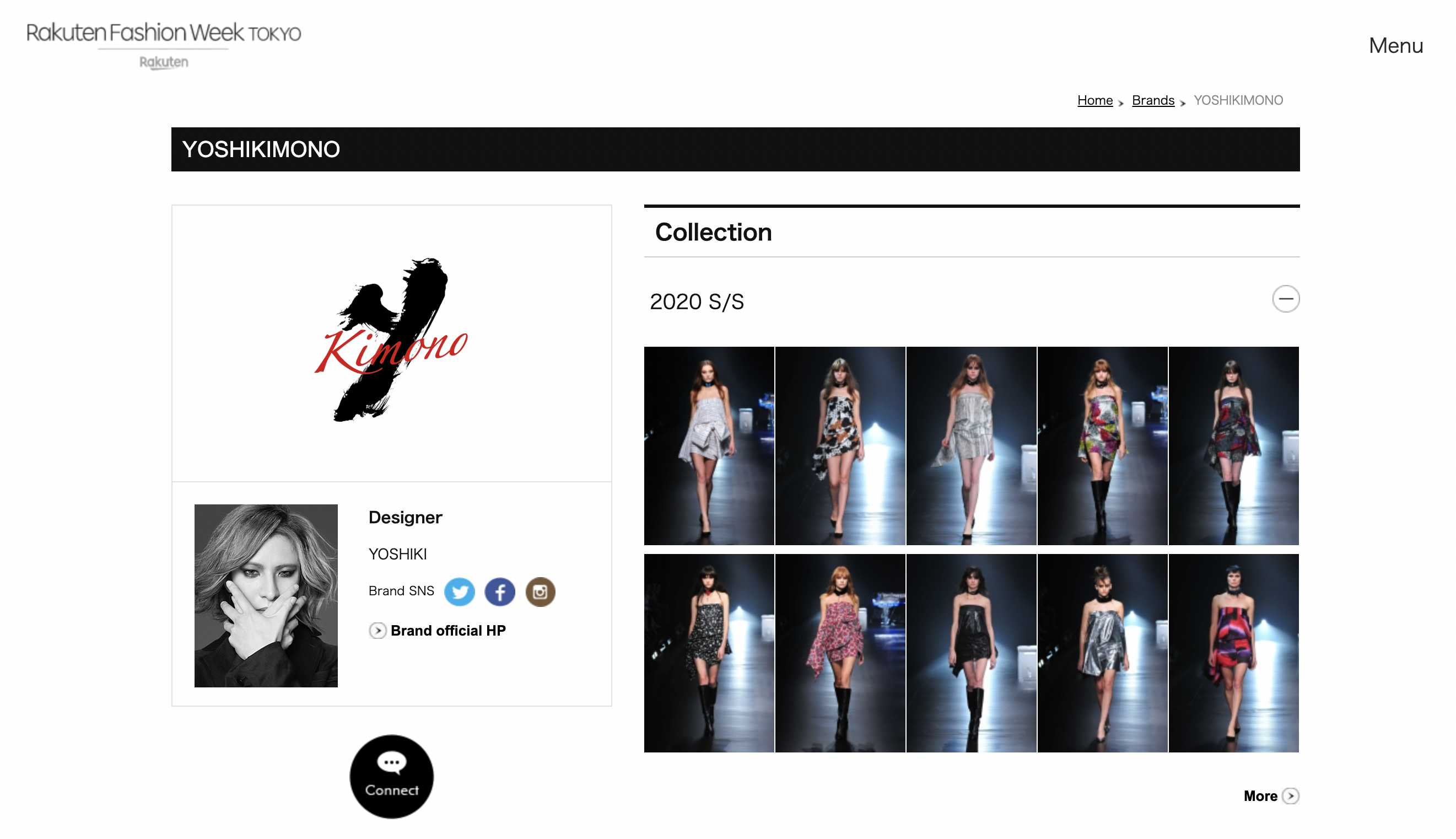Image resolution: width=1456 pixels, height=839 pixels.
Task: Open the brand's Twitter page
Action: (459, 591)
